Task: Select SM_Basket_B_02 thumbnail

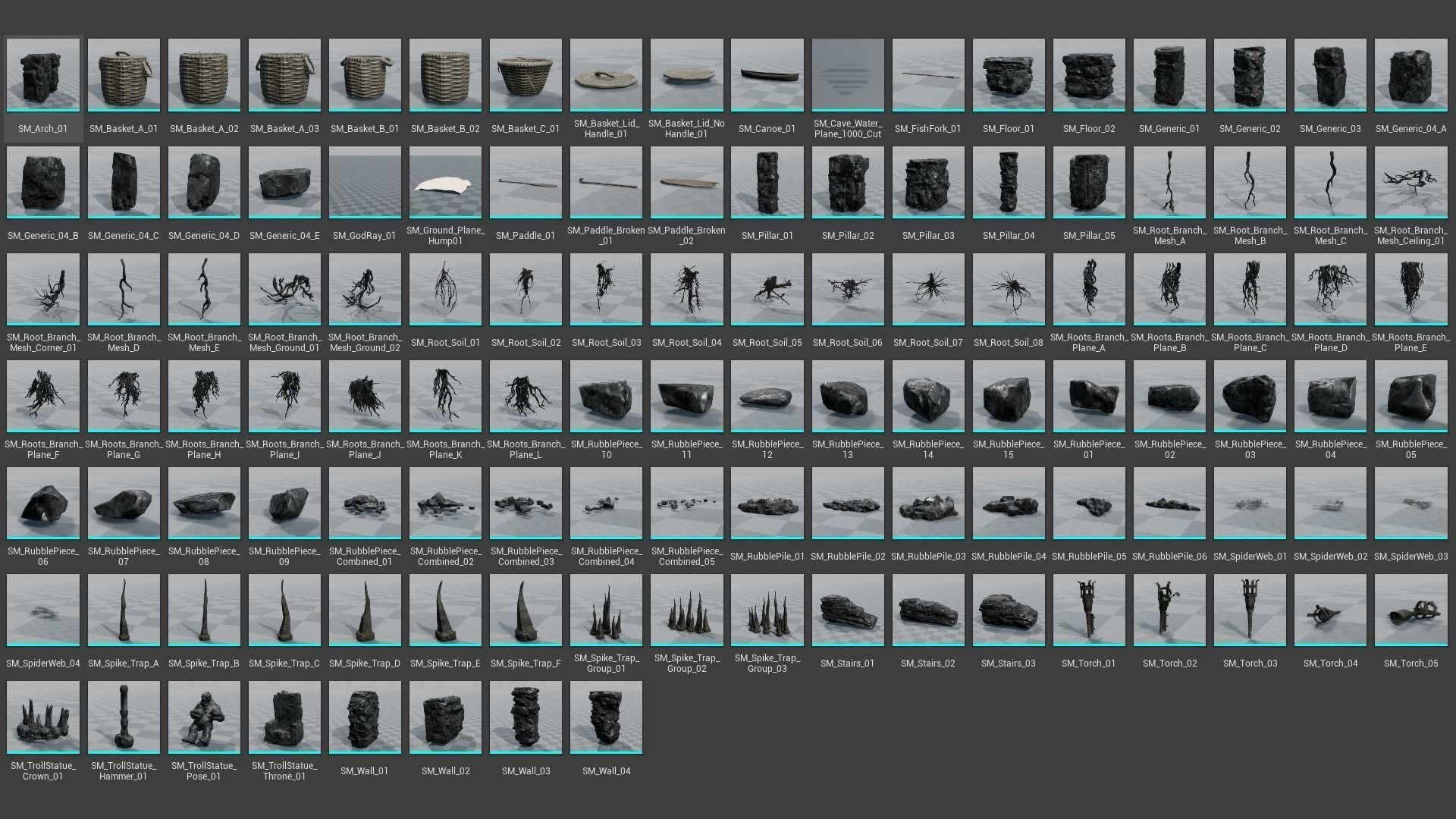Action: (x=445, y=75)
